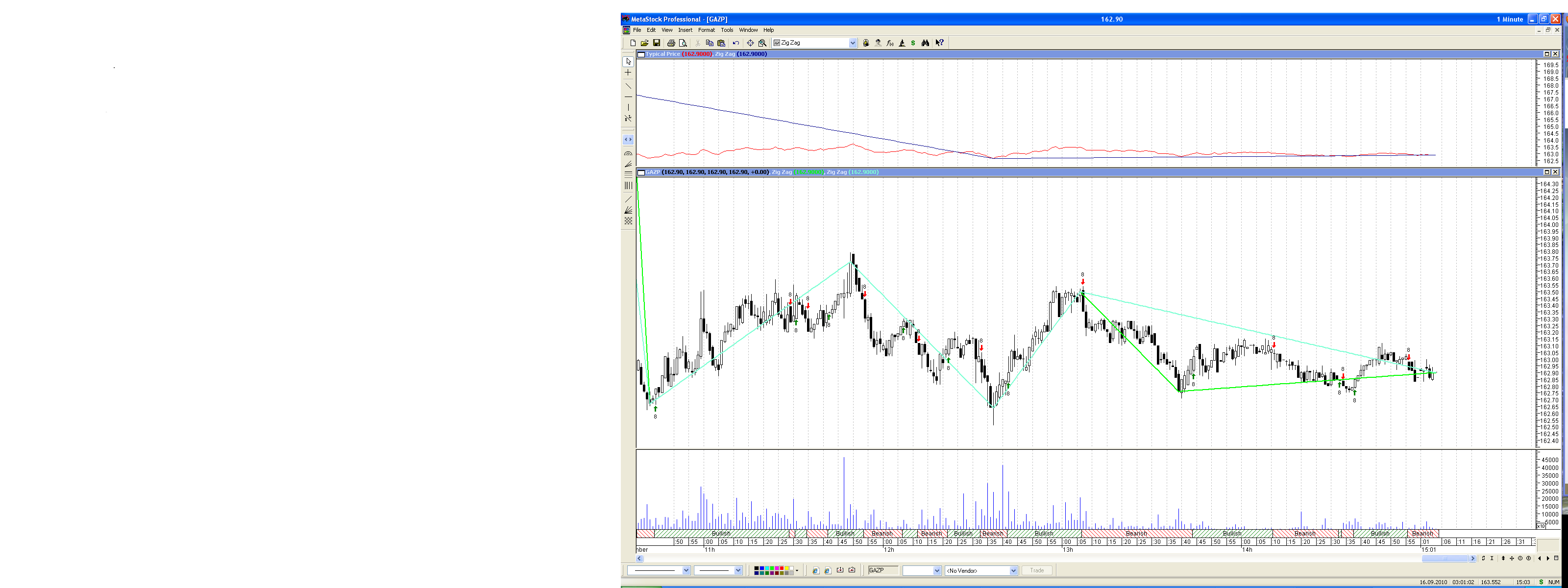Screen dimensions: 1568x588
Task: Maximize the Typical Price inner window
Action: point(1547,54)
